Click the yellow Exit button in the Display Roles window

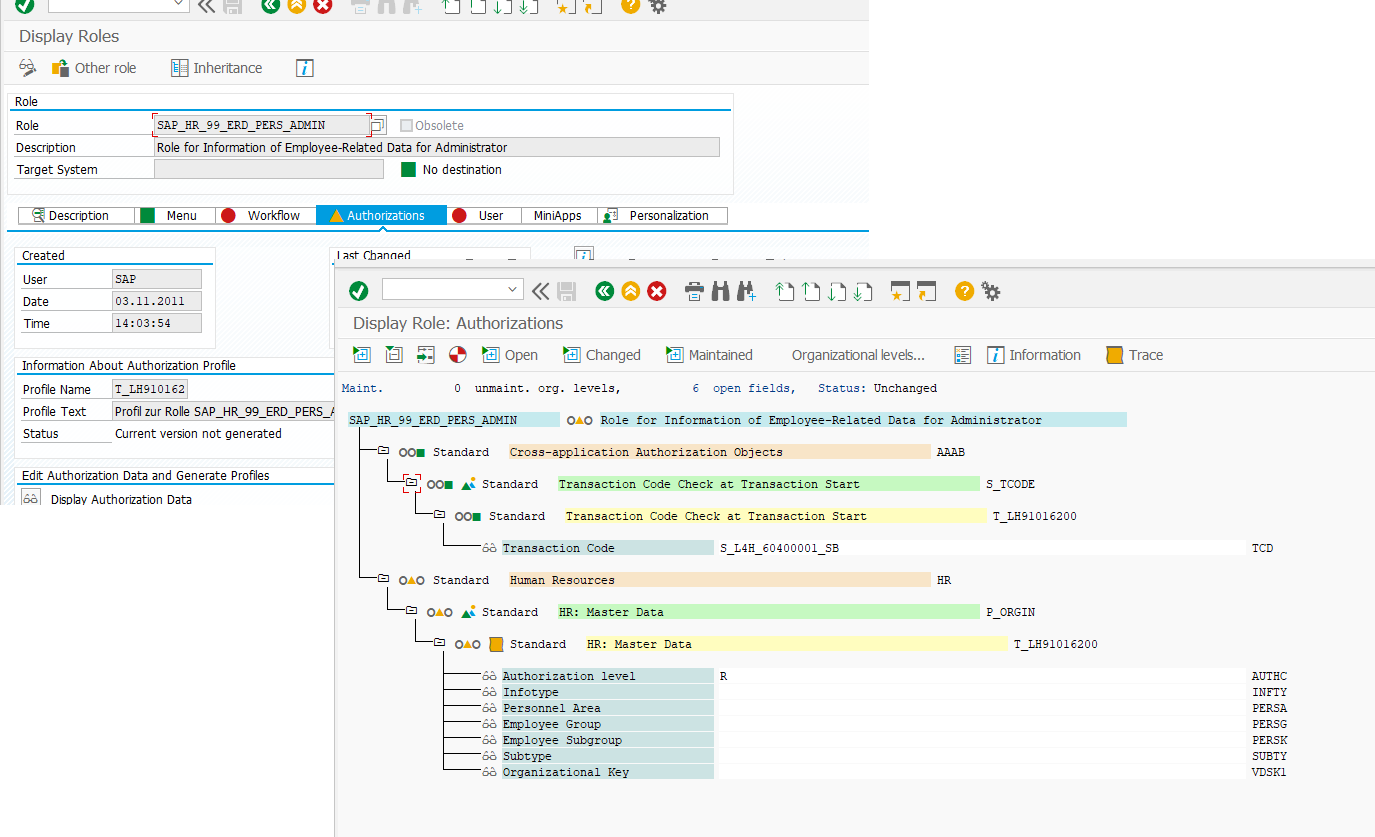coord(296,6)
